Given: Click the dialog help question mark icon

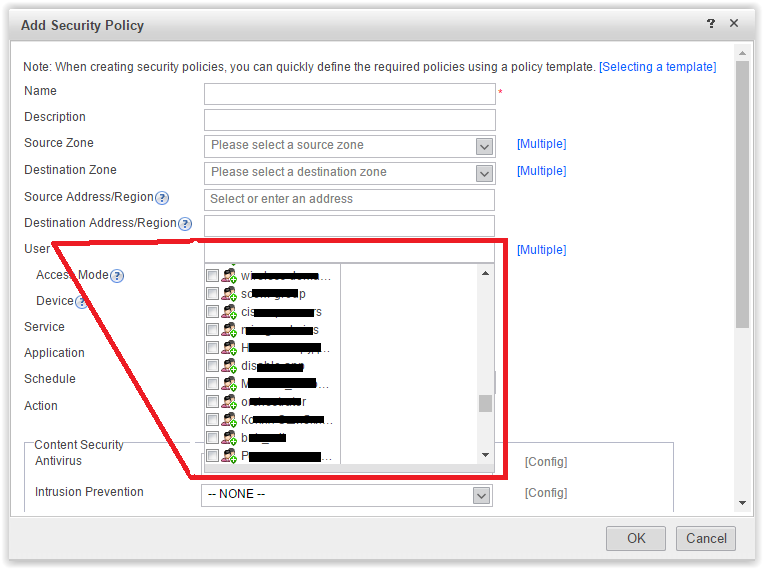Looking at the screenshot, I should (711, 23).
